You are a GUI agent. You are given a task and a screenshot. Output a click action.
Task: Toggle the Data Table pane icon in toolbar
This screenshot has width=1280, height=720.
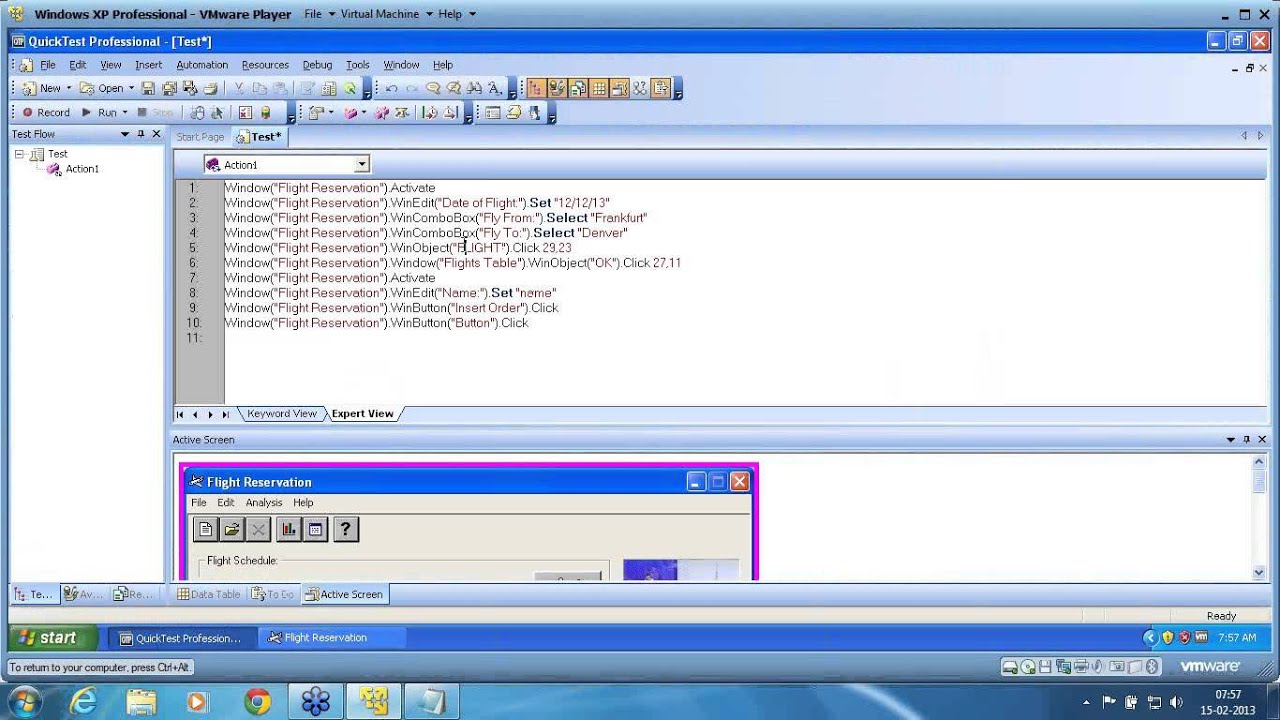pos(599,88)
